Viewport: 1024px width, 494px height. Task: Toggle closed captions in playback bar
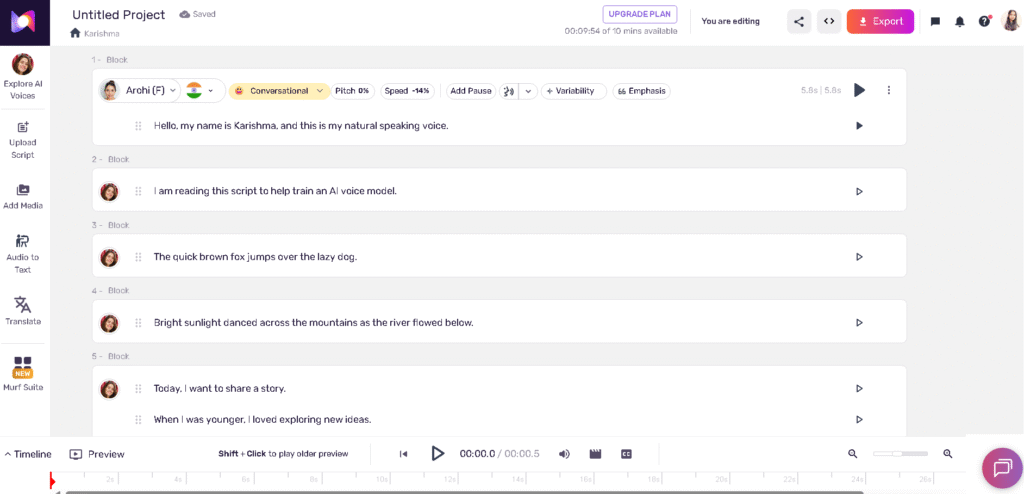(626, 454)
